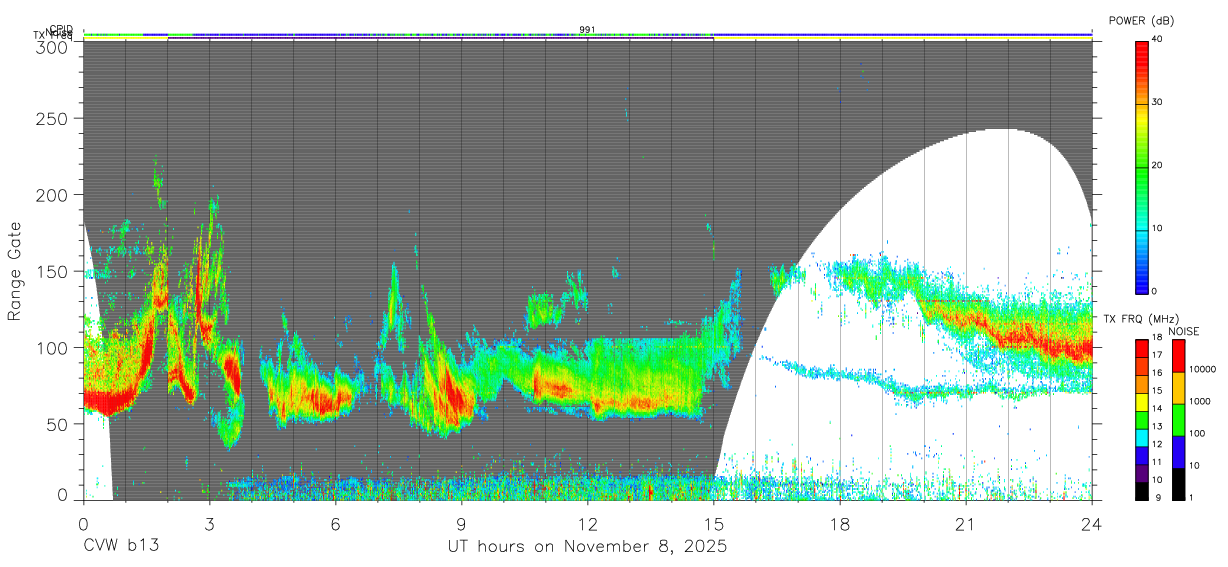Click the 14 label on TX FRQ legend

(x=1157, y=410)
